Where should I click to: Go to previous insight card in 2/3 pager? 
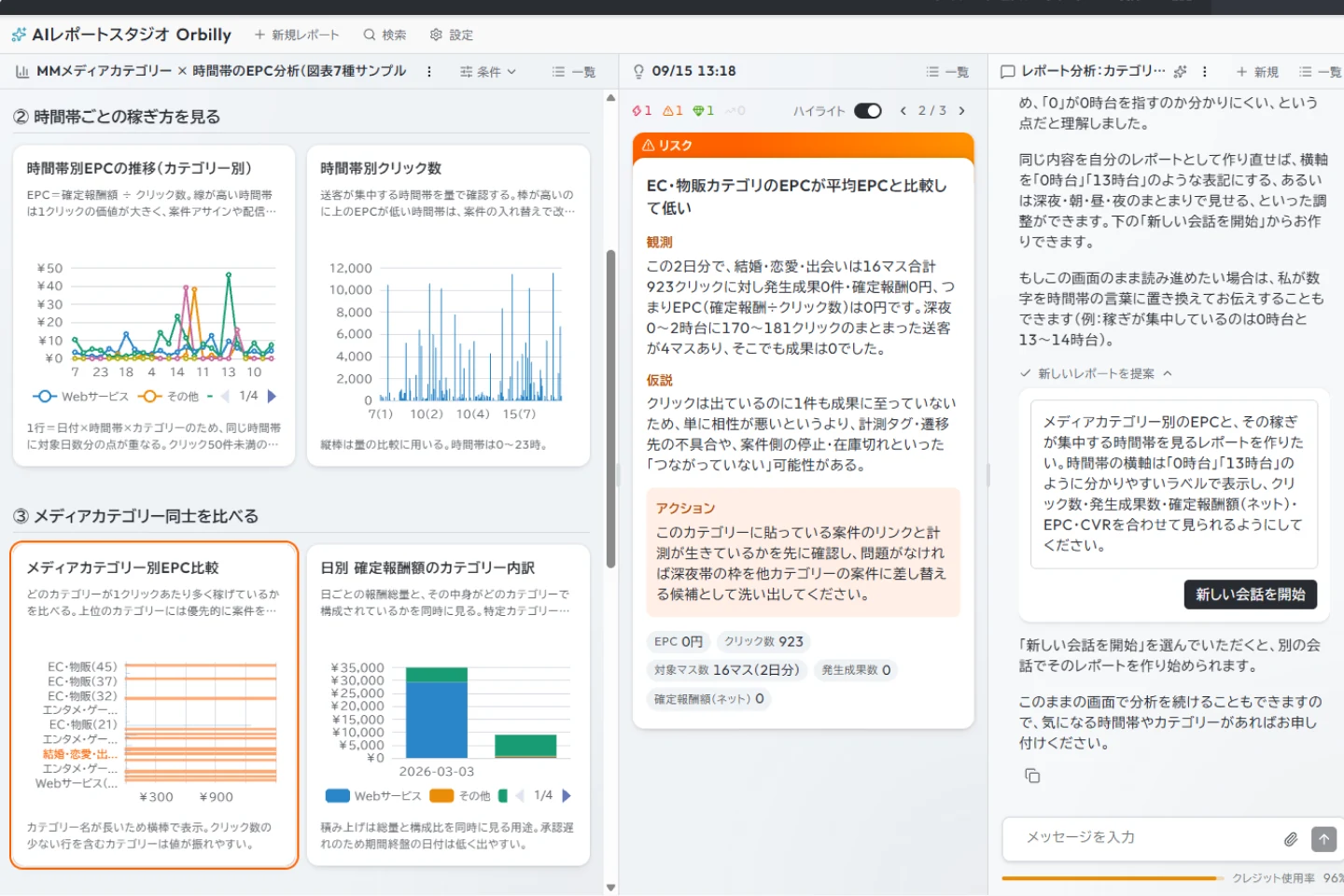click(903, 110)
